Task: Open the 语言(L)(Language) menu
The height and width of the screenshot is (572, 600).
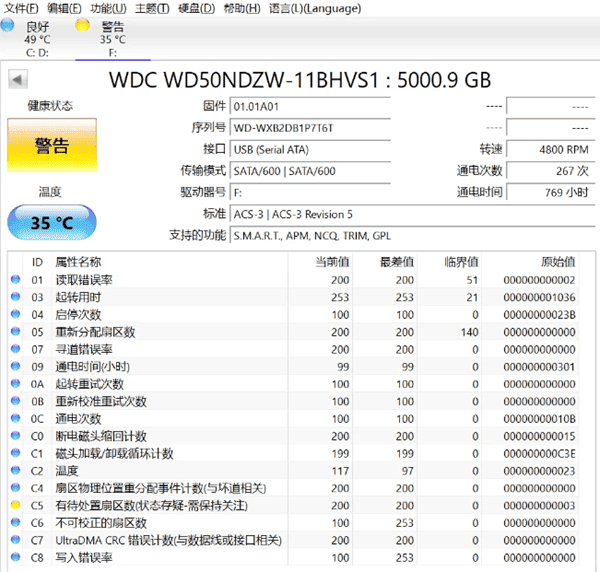Action: [x=315, y=8]
